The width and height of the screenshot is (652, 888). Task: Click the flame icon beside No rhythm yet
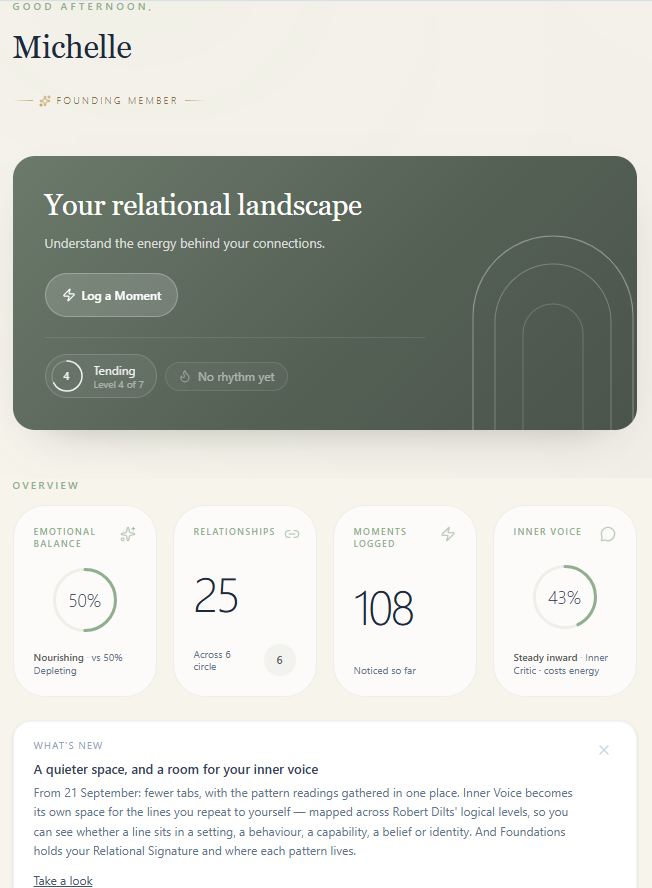[x=185, y=377]
